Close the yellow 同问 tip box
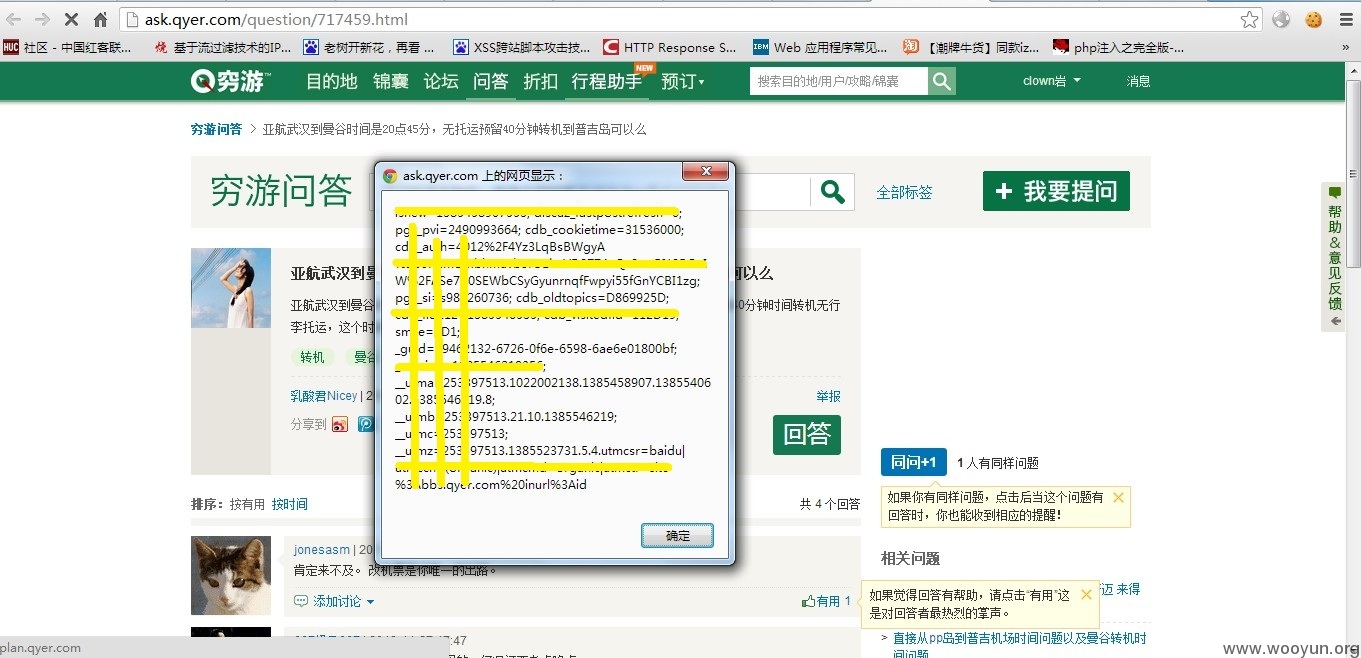 [1118, 497]
